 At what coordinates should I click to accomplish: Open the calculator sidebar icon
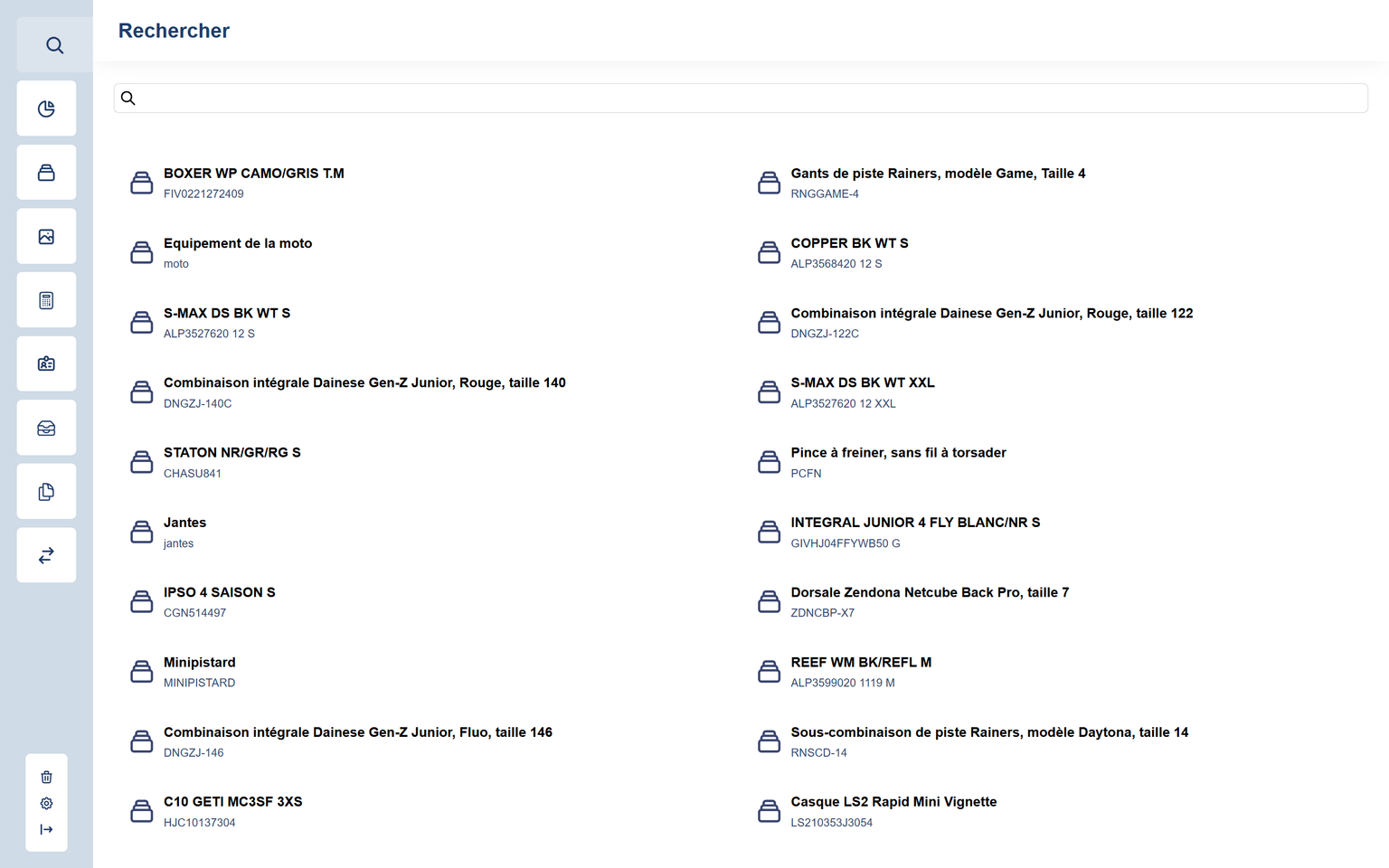click(46, 300)
